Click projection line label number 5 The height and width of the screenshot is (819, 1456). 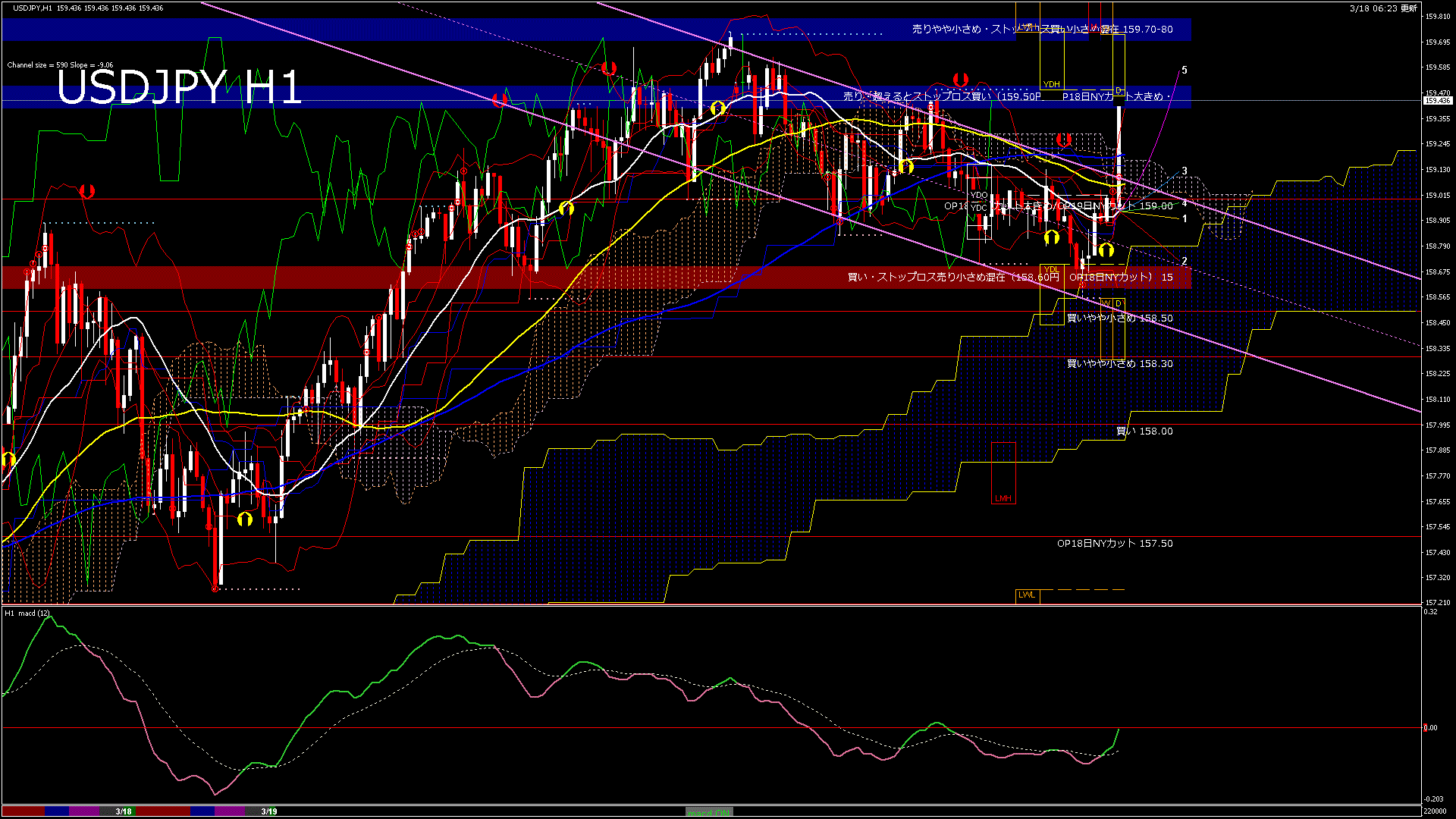(1185, 71)
